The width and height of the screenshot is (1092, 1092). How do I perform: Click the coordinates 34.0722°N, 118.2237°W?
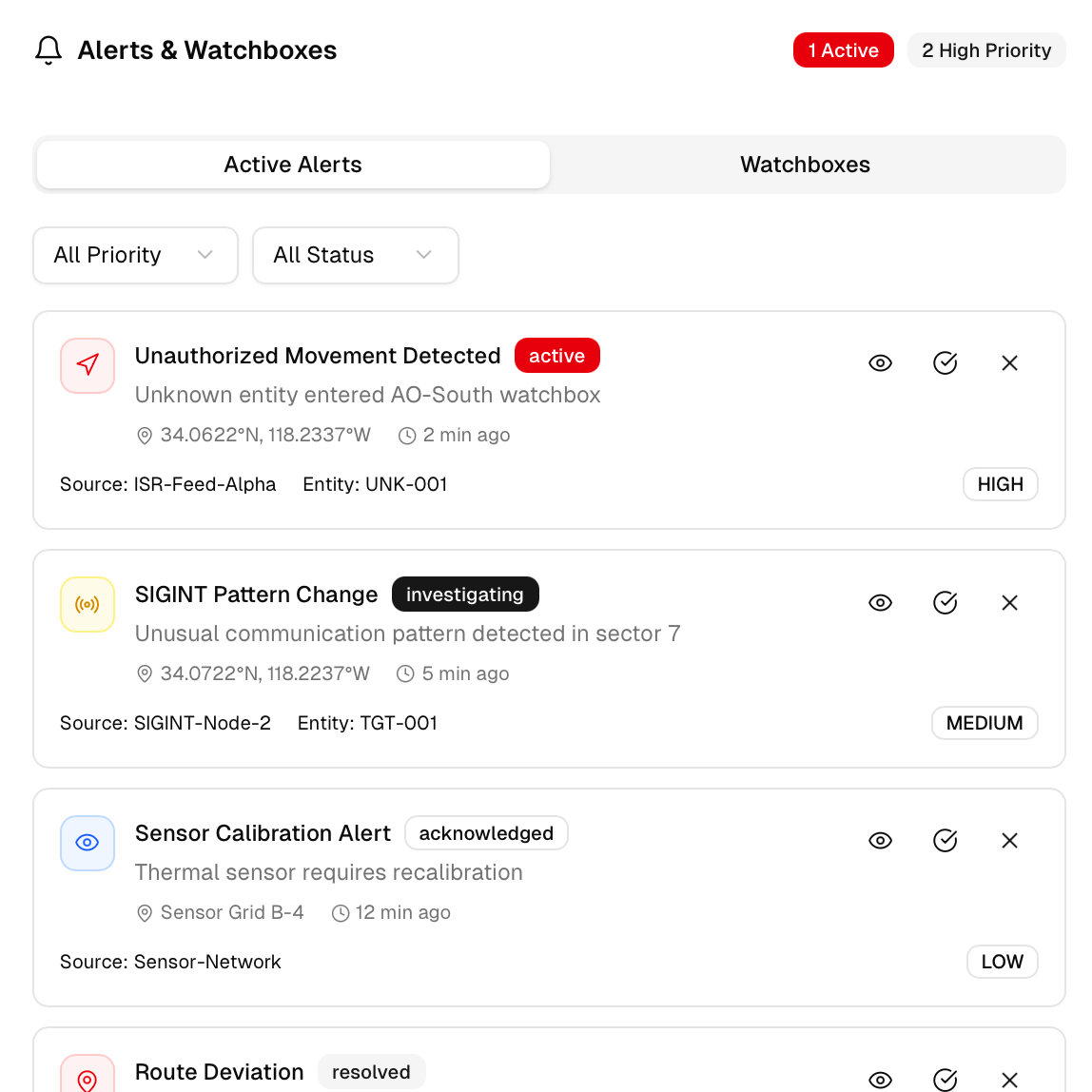[x=264, y=674]
